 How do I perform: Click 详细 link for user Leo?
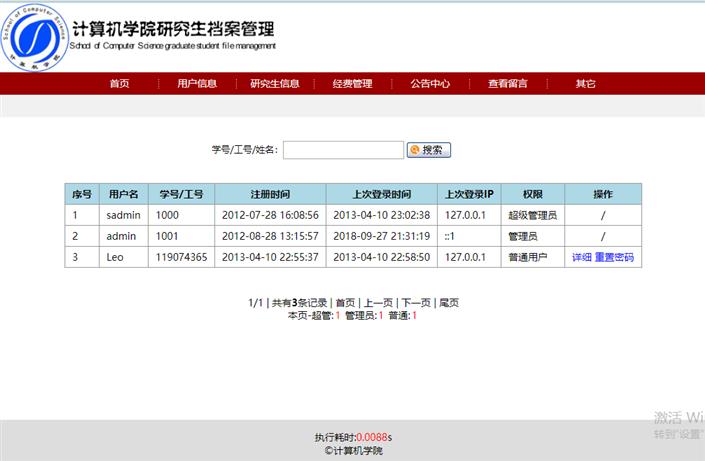coord(581,258)
